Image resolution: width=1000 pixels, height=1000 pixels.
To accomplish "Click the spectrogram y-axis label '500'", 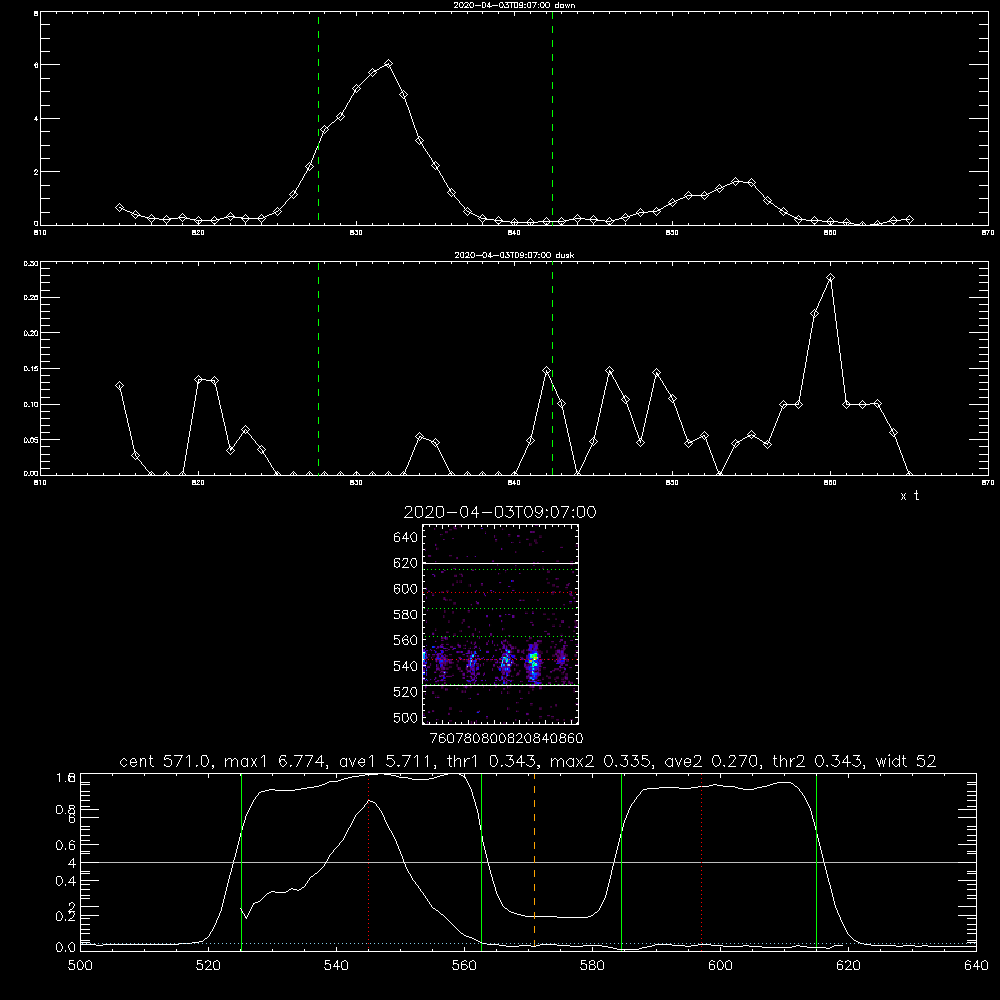I will coord(406,718).
